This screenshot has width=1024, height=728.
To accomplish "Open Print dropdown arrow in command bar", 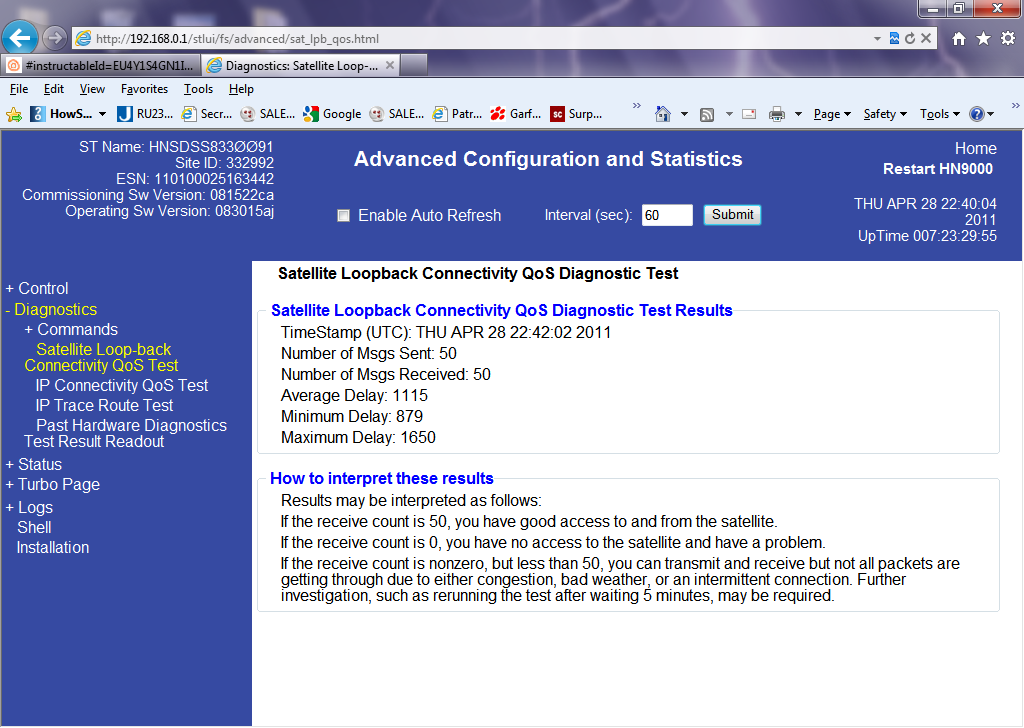I will point(798,114).
